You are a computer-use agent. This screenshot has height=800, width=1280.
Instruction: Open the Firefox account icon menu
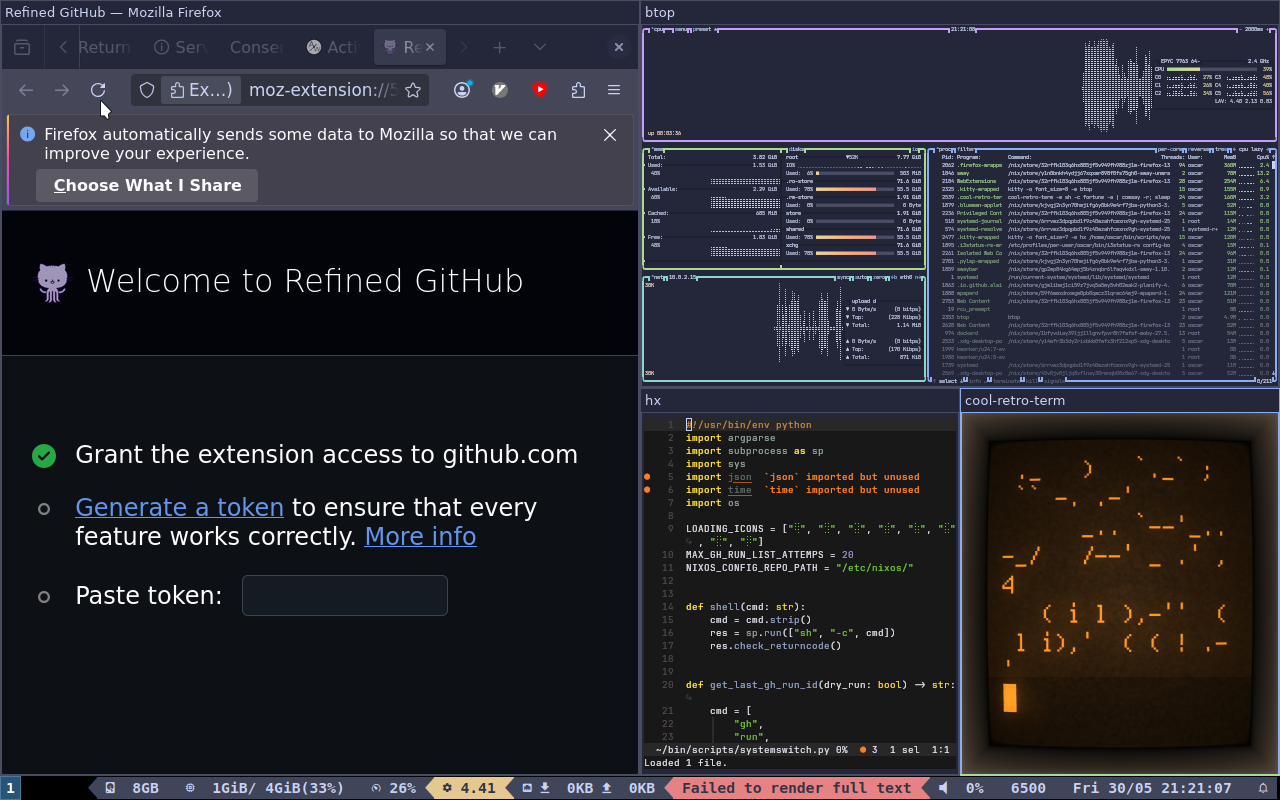click(462, 90)
